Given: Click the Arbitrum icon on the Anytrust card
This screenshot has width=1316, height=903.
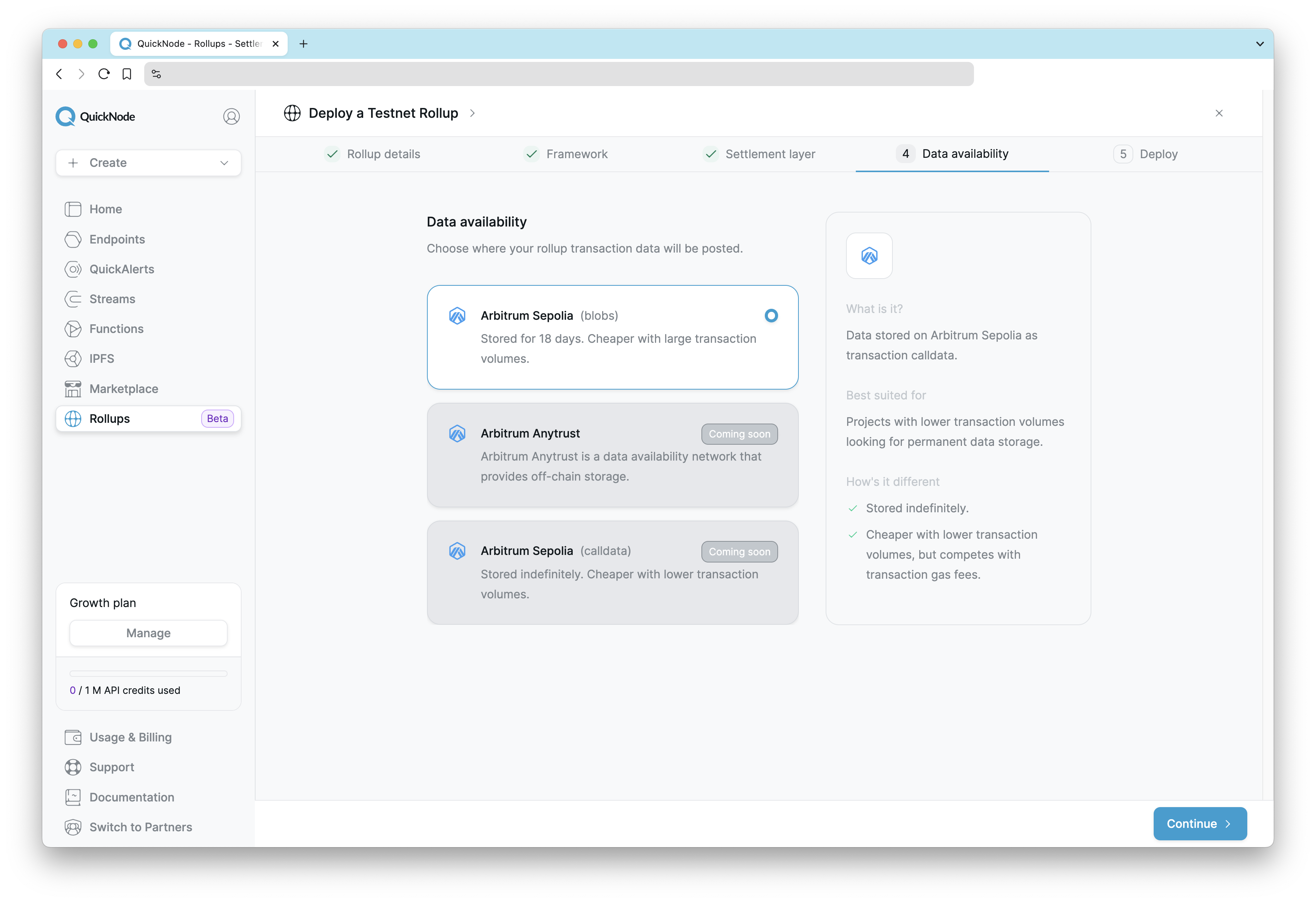Looking at the screenshot, I should (457, 434).
